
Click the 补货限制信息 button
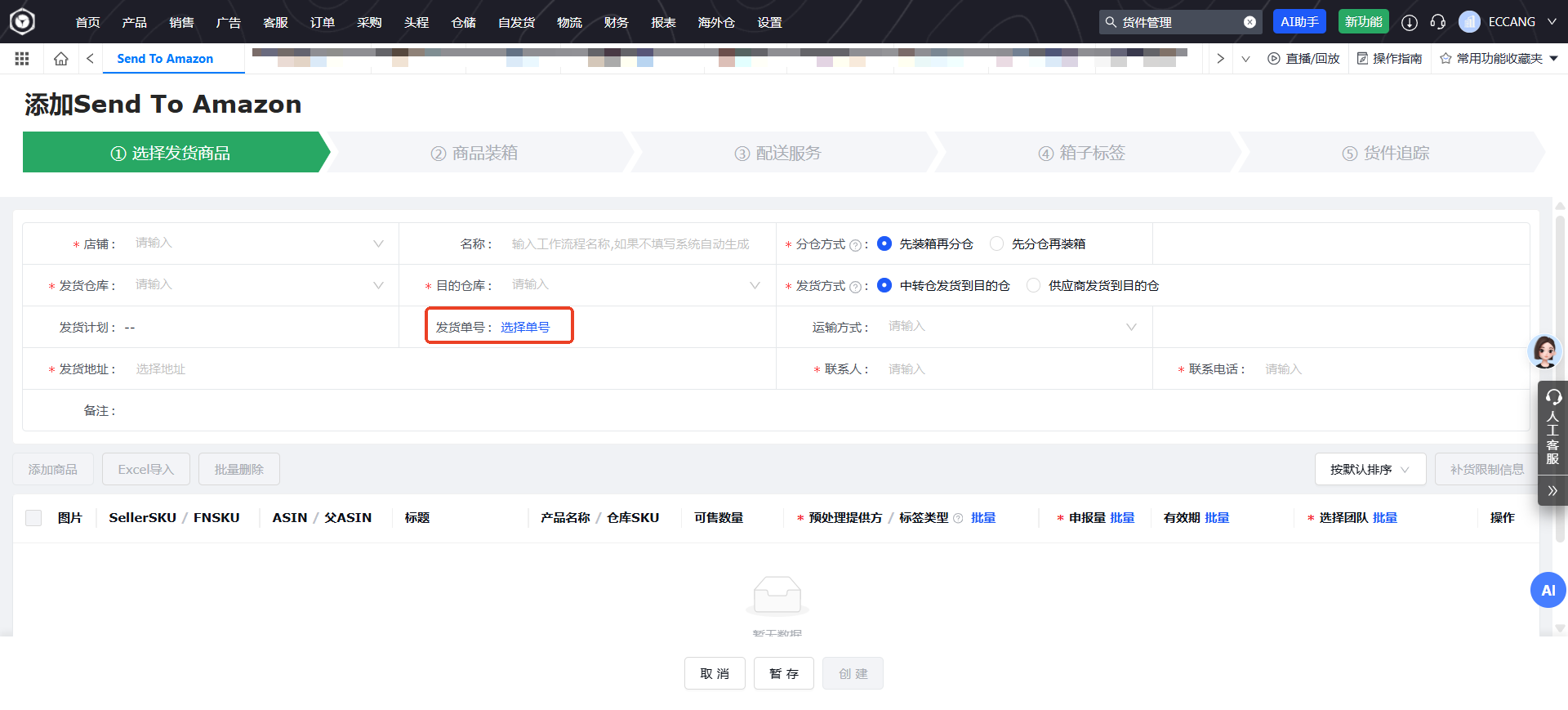tap(1486, 469)
